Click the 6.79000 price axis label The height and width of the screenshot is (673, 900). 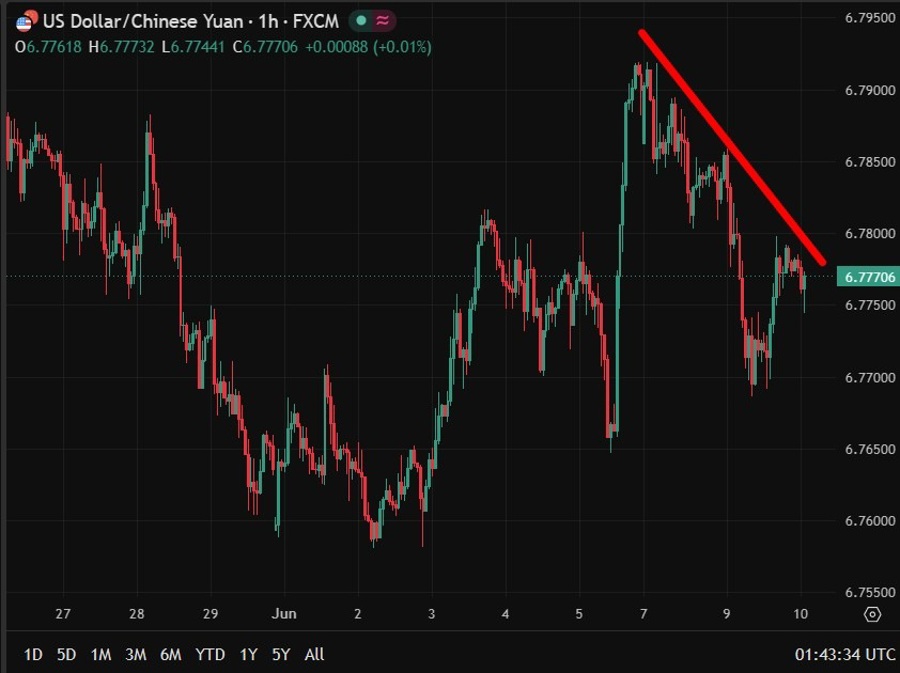[x=870, y=90]
